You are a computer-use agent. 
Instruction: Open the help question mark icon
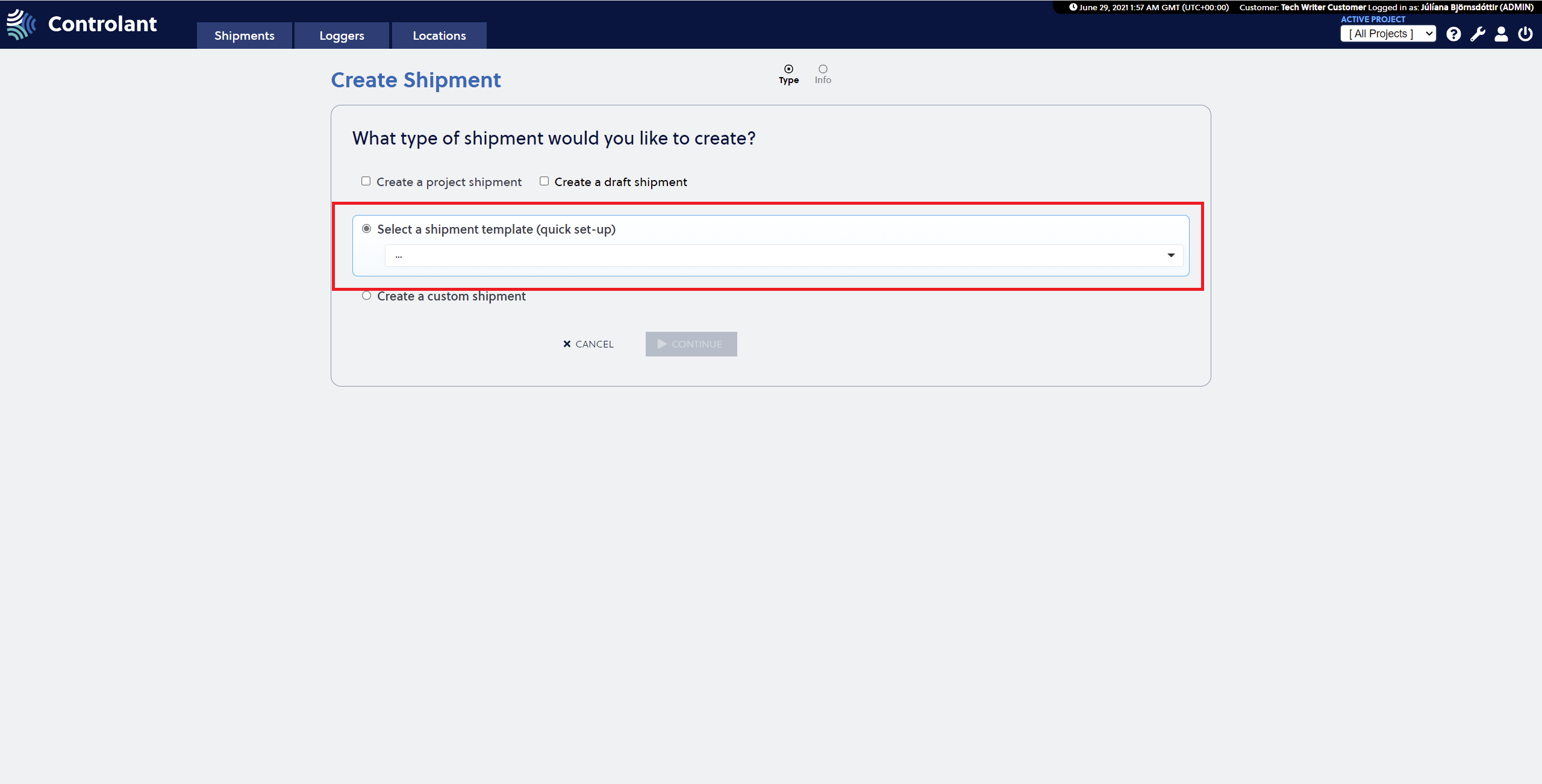point(1453,34)
